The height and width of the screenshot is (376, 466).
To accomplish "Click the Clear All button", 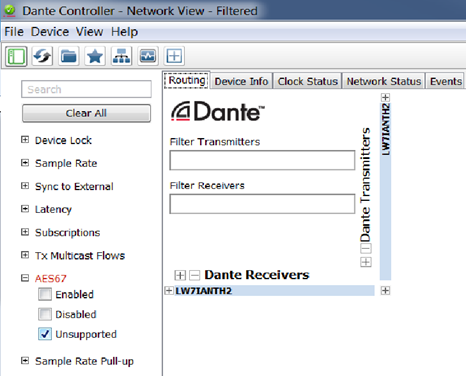I will [86, 113].
